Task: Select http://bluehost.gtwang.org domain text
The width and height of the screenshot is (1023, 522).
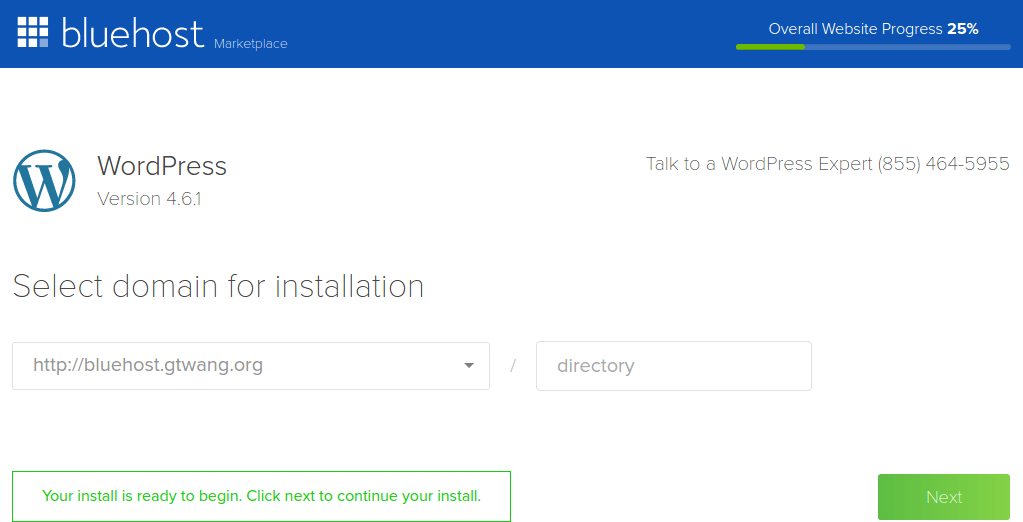Action: click(x=148, y=366)
